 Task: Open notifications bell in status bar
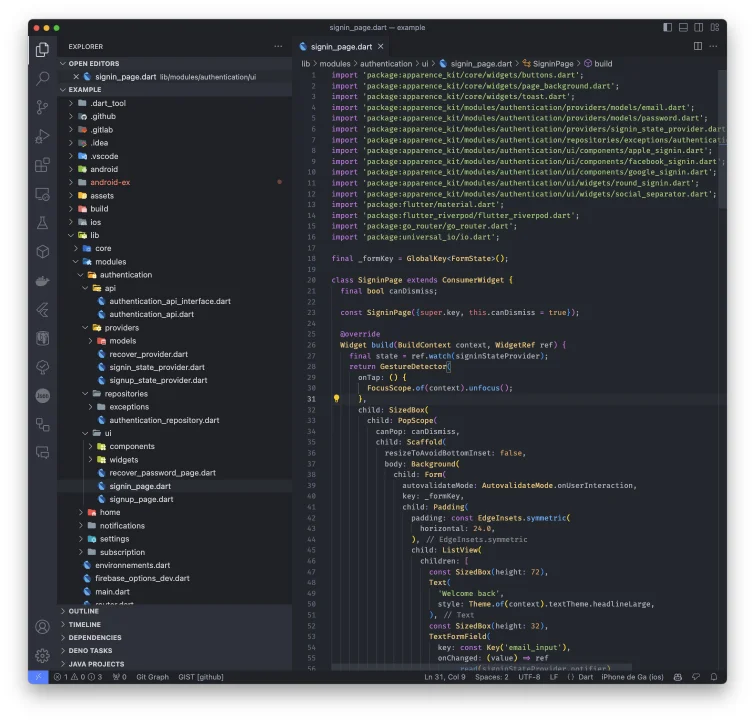coord(714,677)
